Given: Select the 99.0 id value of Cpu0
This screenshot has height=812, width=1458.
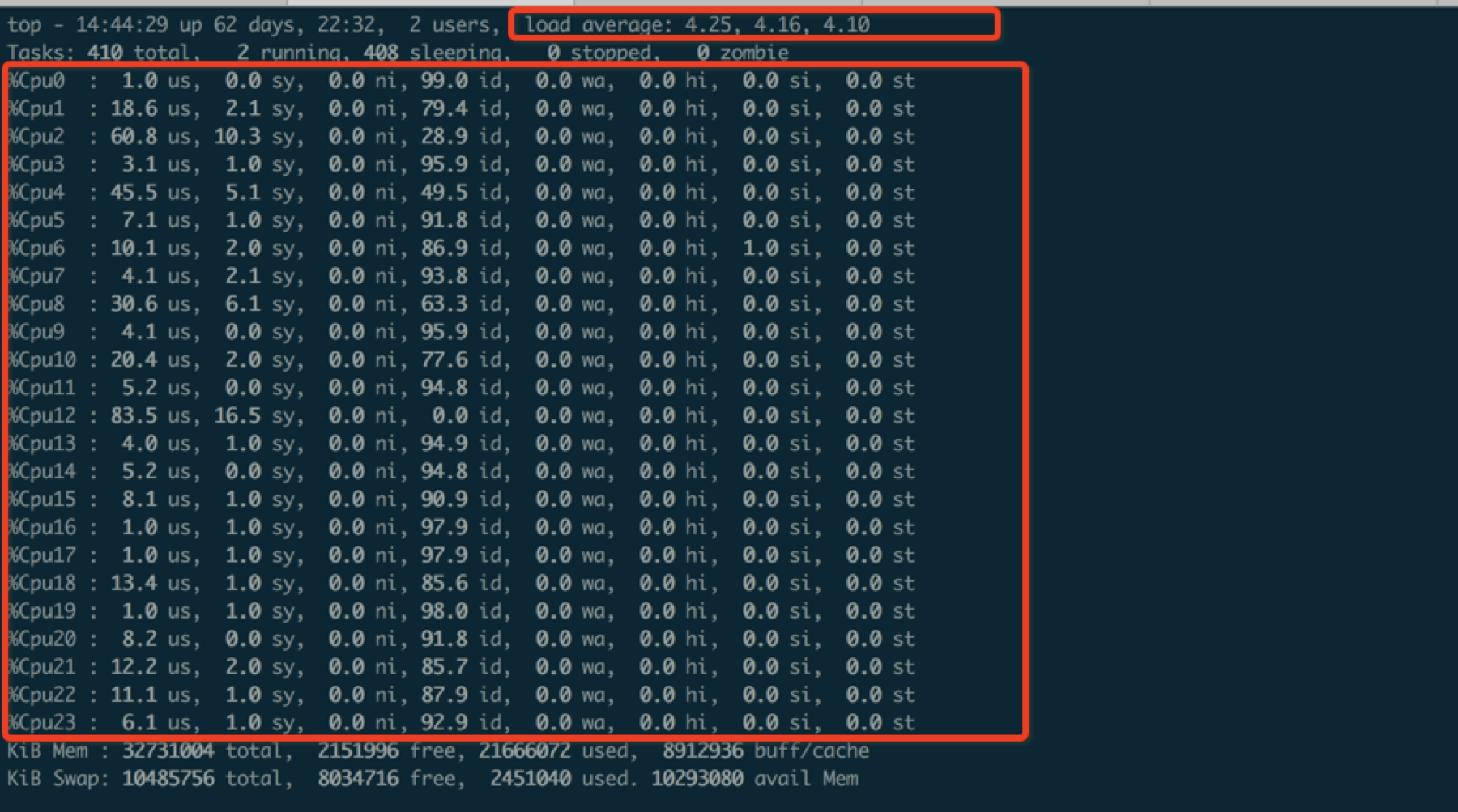Looking at the screenshot, I should point(444,81).
